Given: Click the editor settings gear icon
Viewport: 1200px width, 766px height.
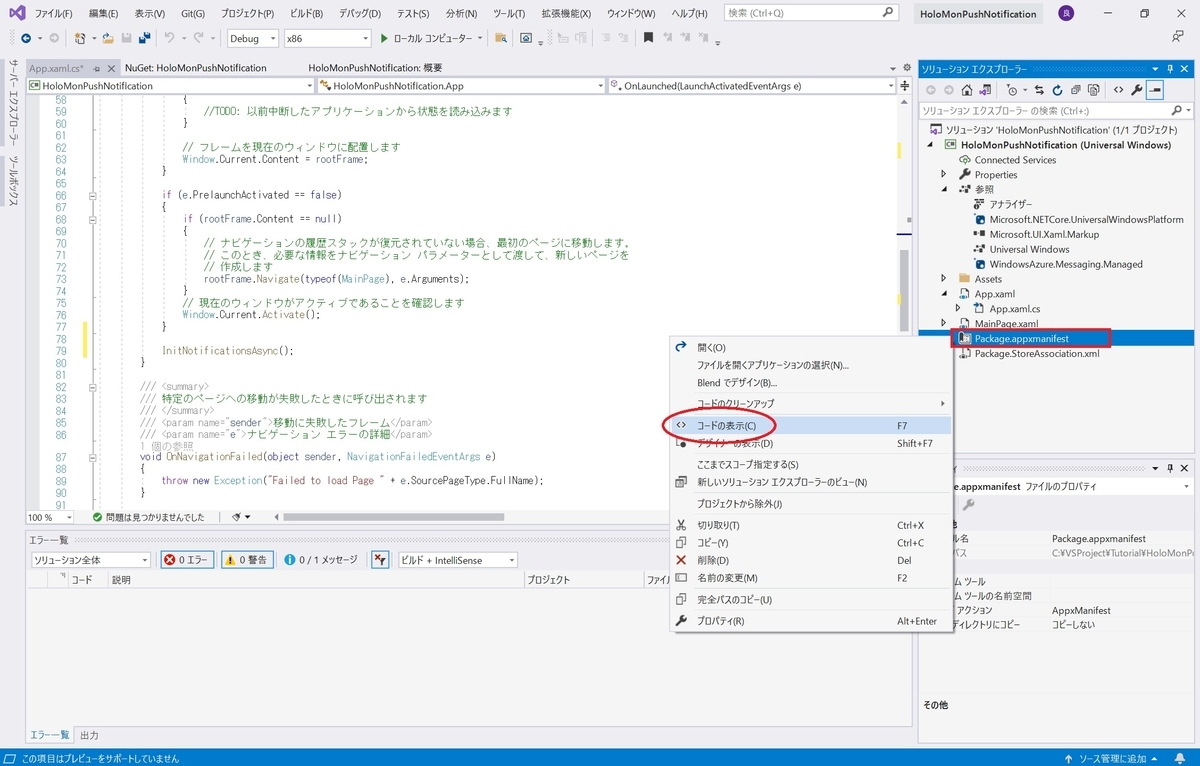Looking at the screenshot, I should tap(908, 68).
